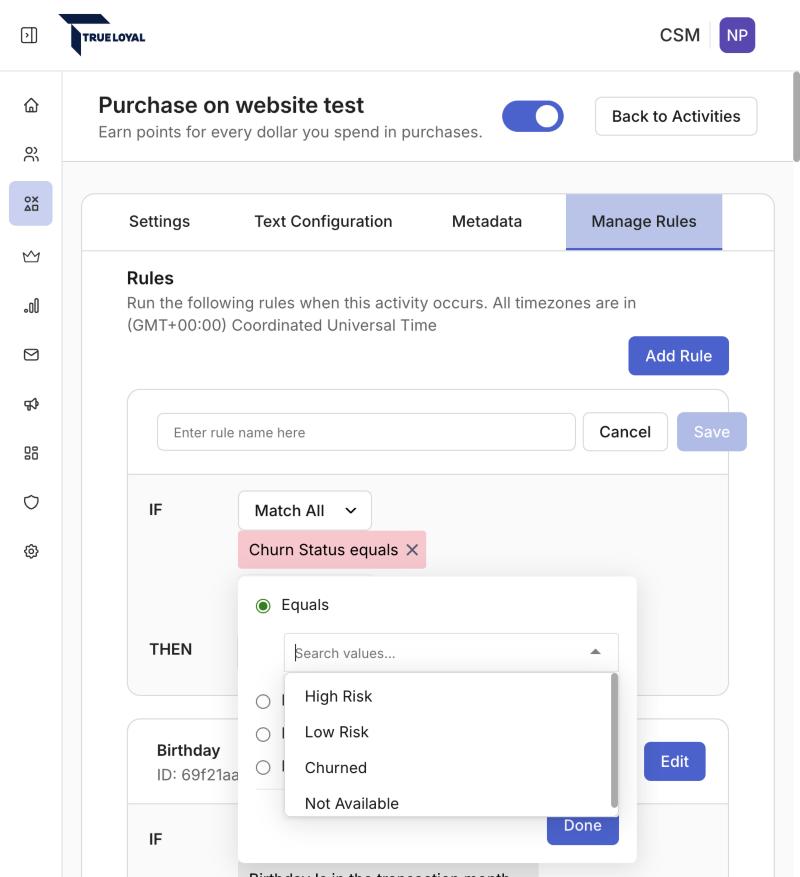Choose Low Risk from the list
Screen dimensions: 800x877
point(448,732)
